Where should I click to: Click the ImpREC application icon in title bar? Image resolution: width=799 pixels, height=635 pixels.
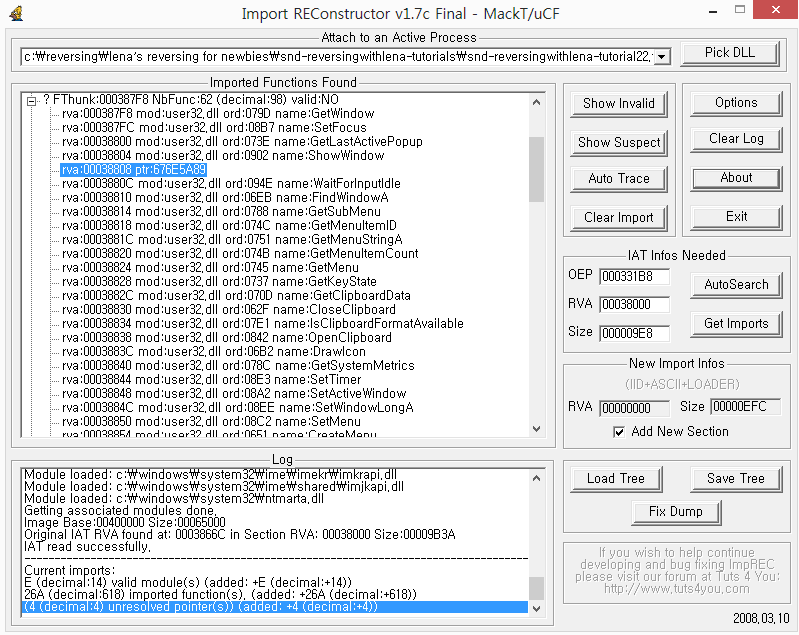click(16, 13)
